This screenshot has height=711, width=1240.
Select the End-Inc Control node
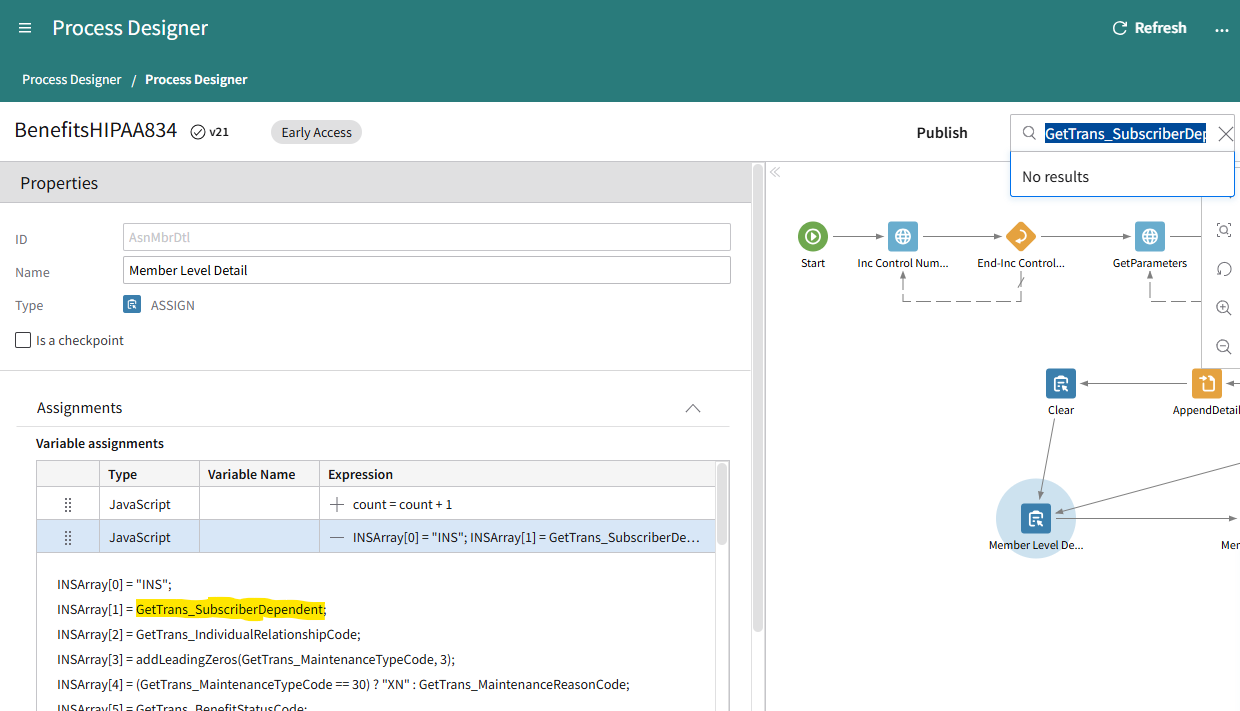click(x=1020, y=237)
